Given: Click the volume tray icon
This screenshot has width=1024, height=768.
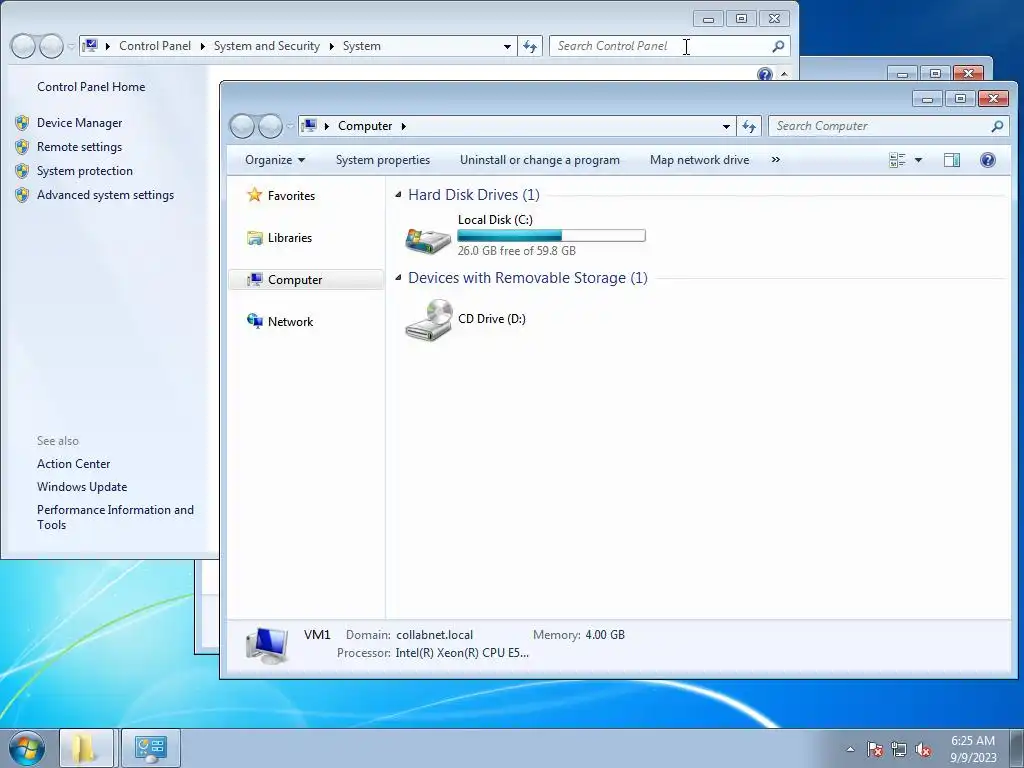Looking at the screenshot, I should click(923, 749).
